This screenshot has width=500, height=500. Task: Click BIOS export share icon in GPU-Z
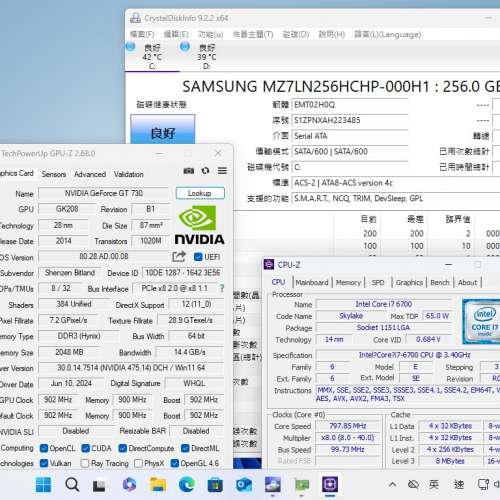click(x=179, y=256)
